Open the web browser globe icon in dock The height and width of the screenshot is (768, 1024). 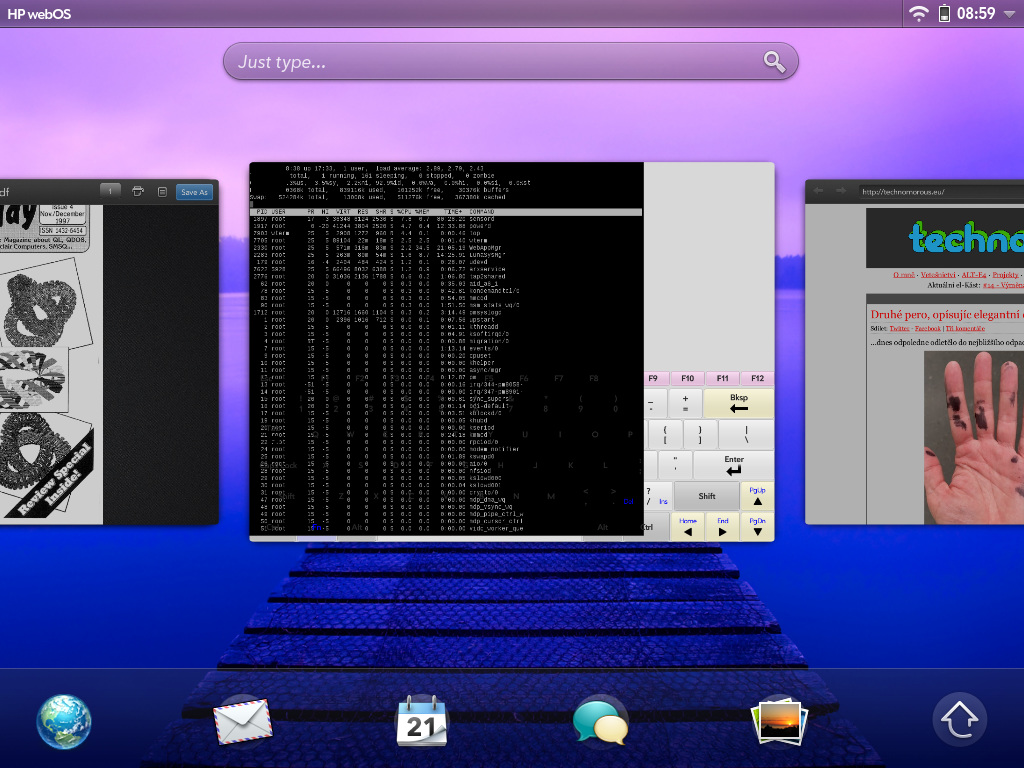[64, 722]
